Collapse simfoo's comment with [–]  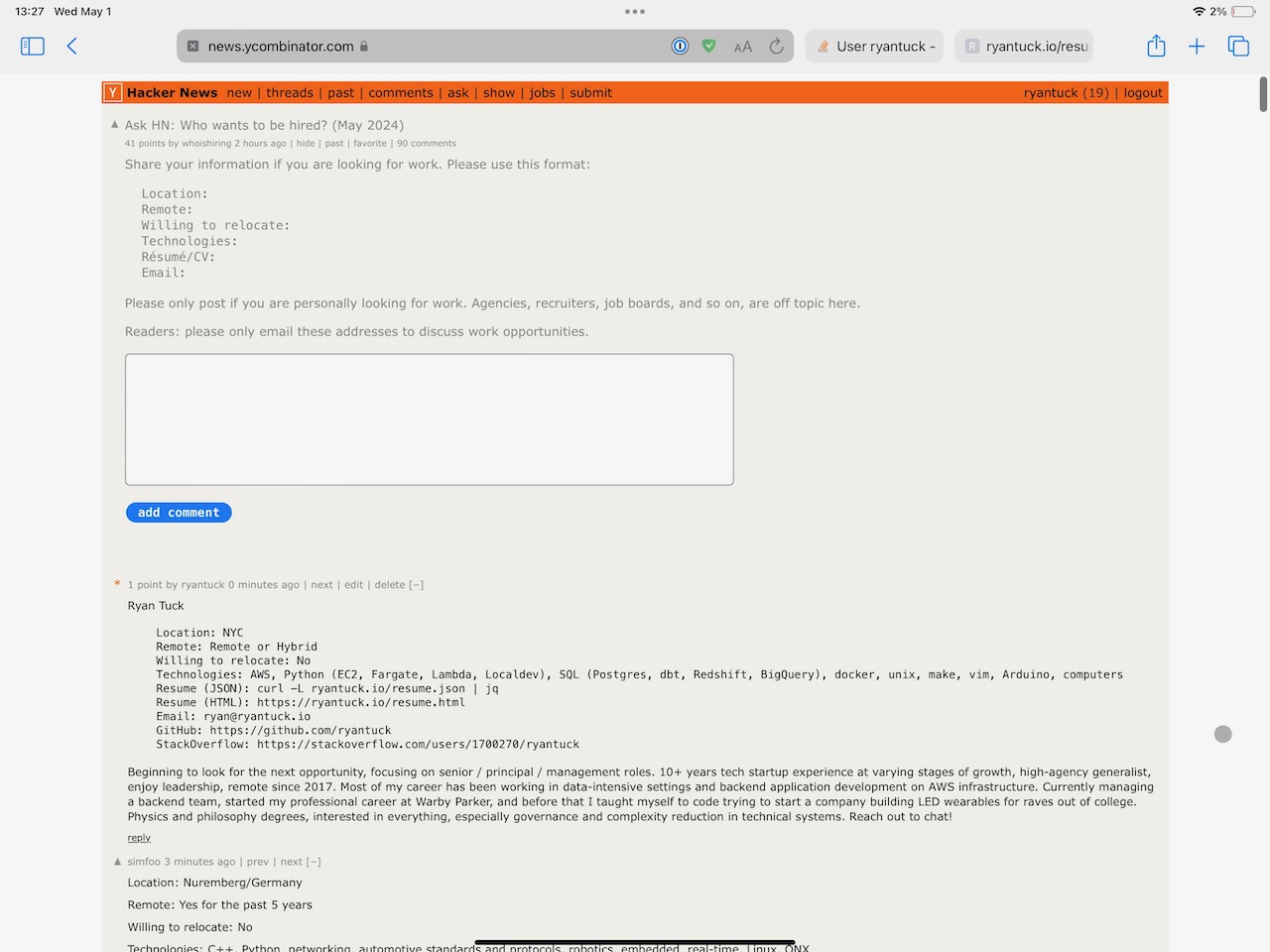[x=314, y=862]
